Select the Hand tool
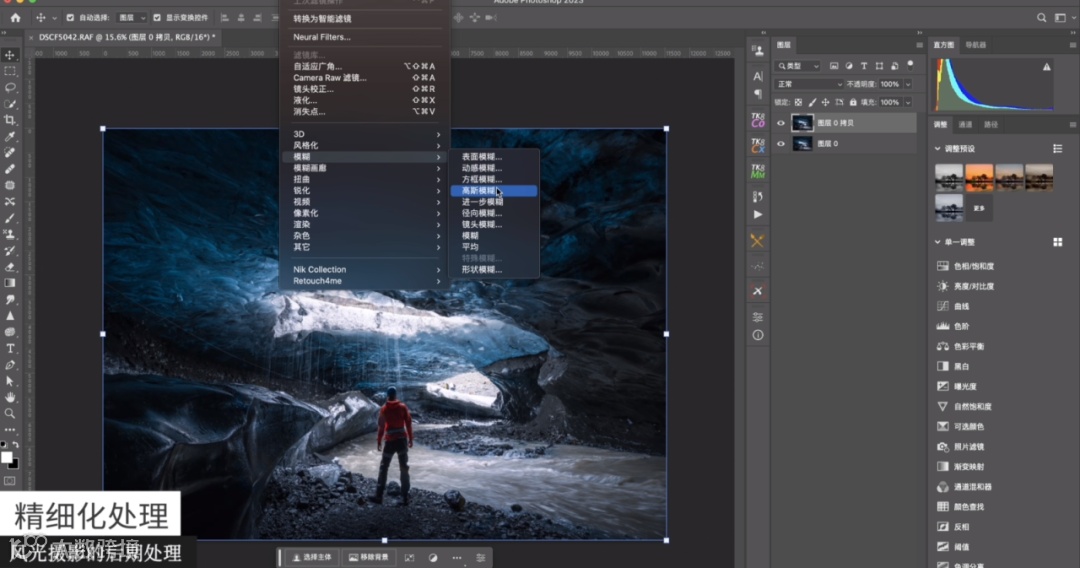Image resolution: width=1080 pixels, height=568 pixels. (x=10, y=397)
